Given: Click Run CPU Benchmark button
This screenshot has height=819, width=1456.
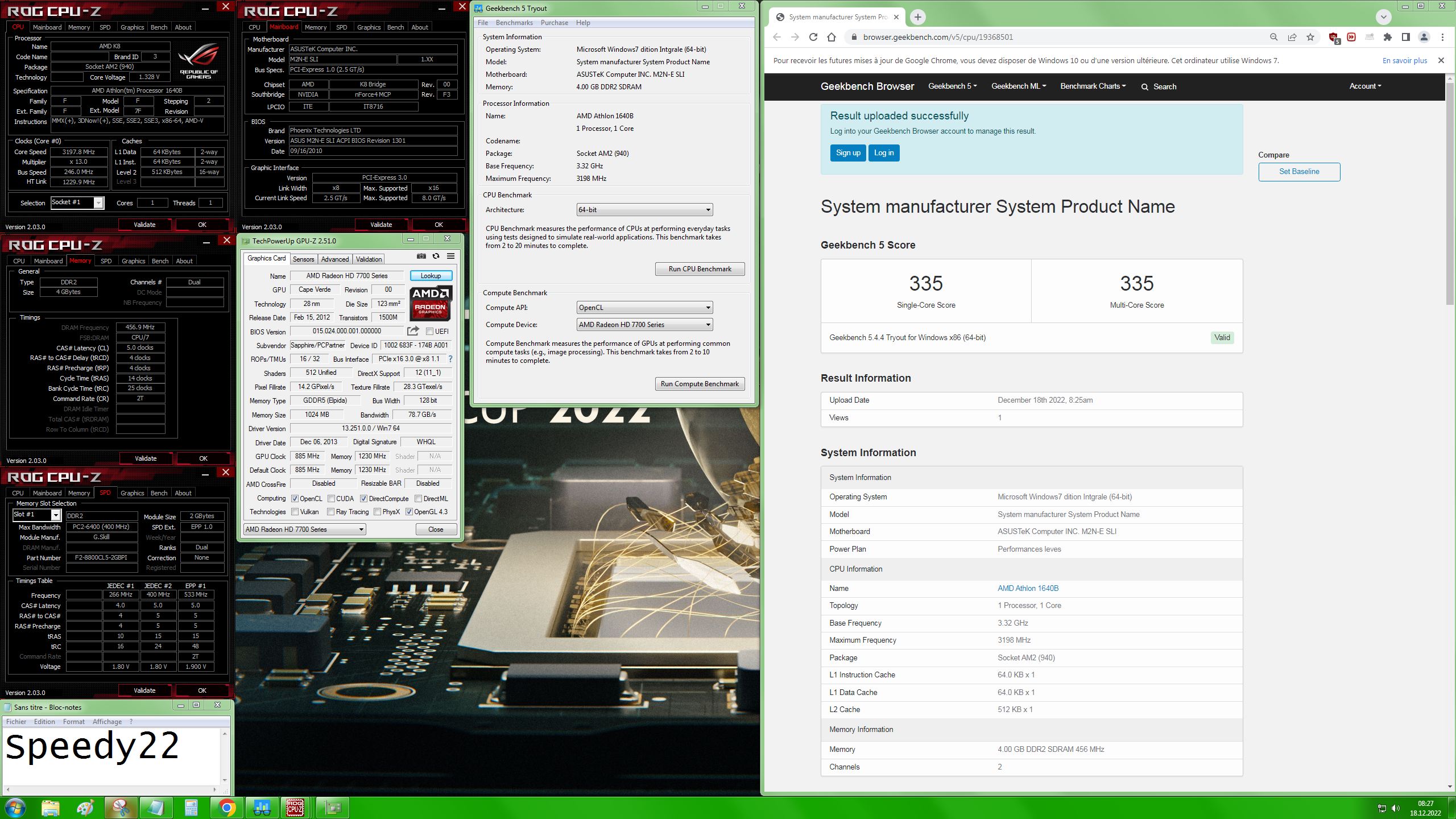Looking at the screenshot, I should pos(700,269).
